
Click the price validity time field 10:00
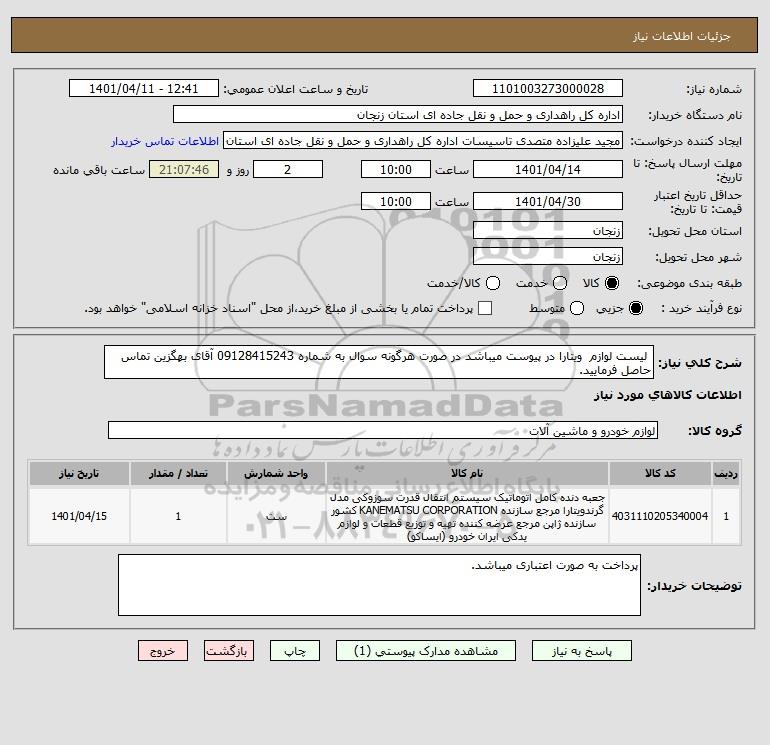click(x=396, y=201)
